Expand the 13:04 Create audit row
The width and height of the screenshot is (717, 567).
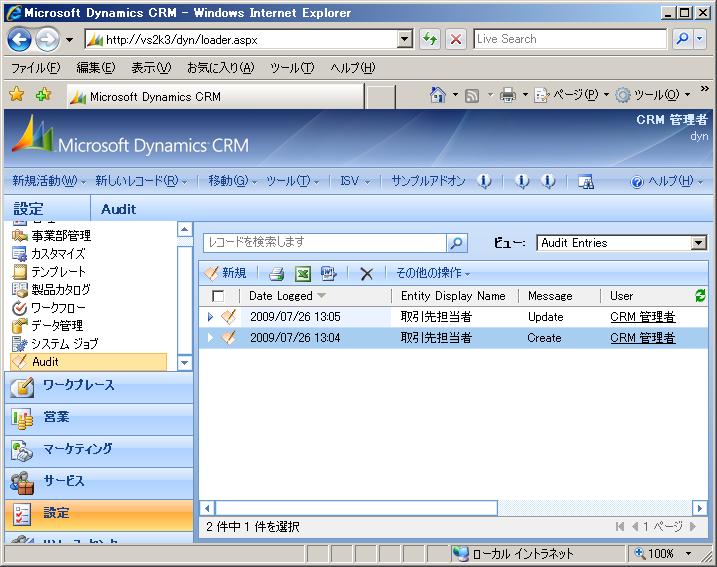pyautogui.click(x=210, y=337)
